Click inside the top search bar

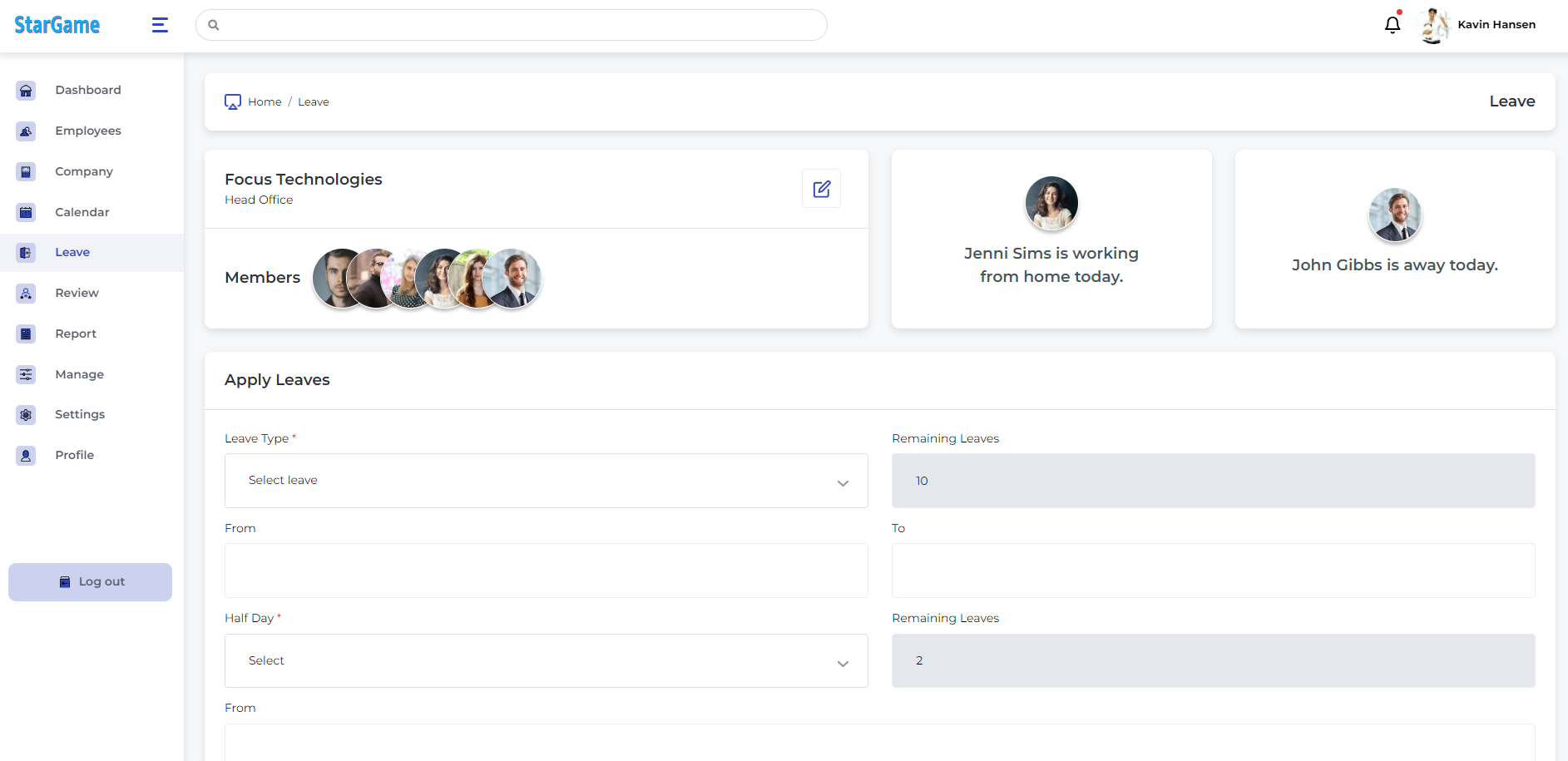[511, 25]
